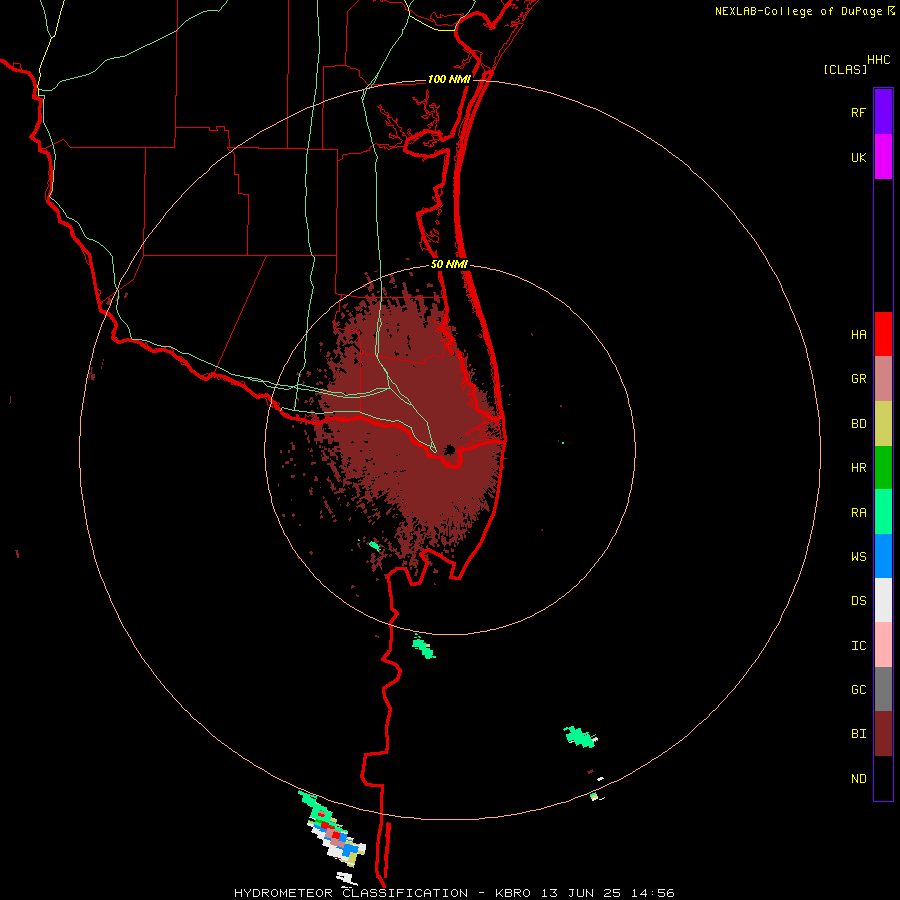Click the 'DS' legend label
This screenshot has height=900, width=900.
click(858, 601)
